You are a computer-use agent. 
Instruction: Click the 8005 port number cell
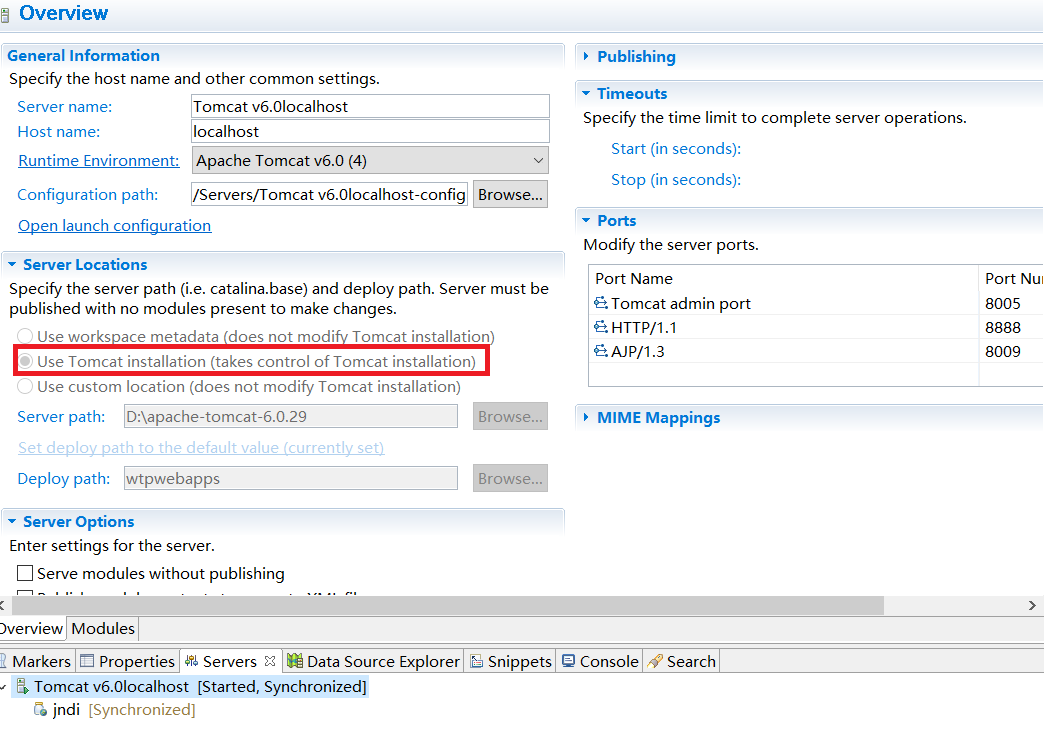1003,304
